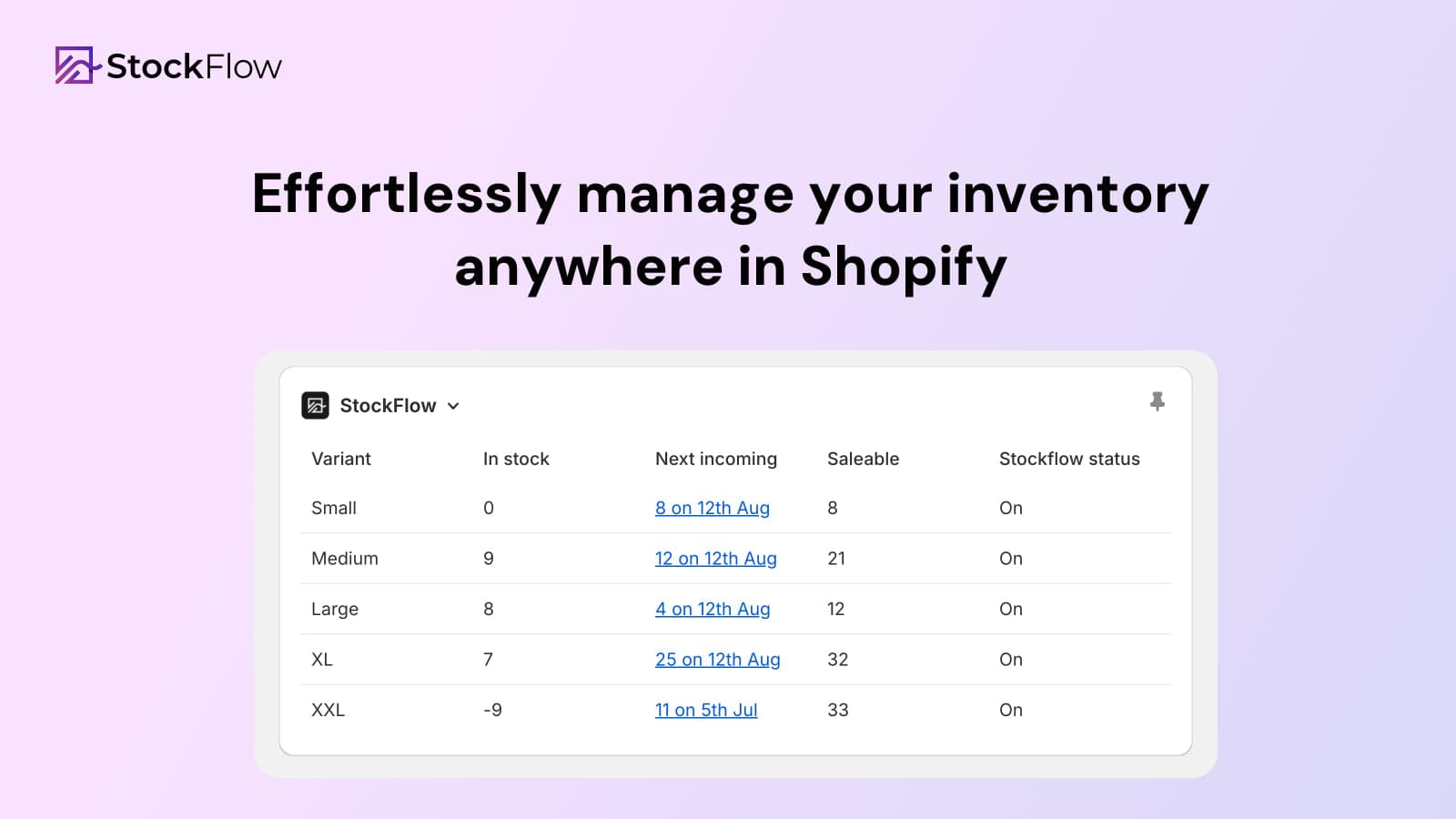Viewport: 1456px width, 819px height.
Task: Select the Small variant row label
Action: [x=334, y=509]
